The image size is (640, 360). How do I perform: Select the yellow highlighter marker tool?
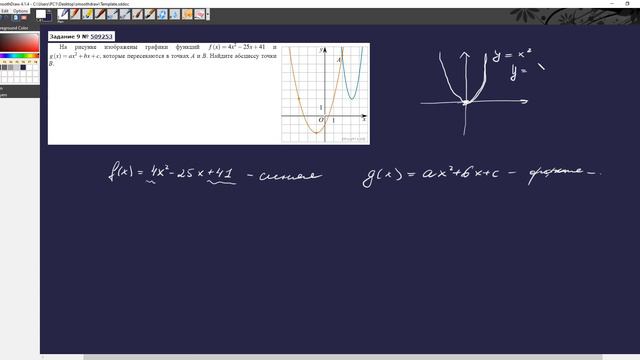coord(88,15)
